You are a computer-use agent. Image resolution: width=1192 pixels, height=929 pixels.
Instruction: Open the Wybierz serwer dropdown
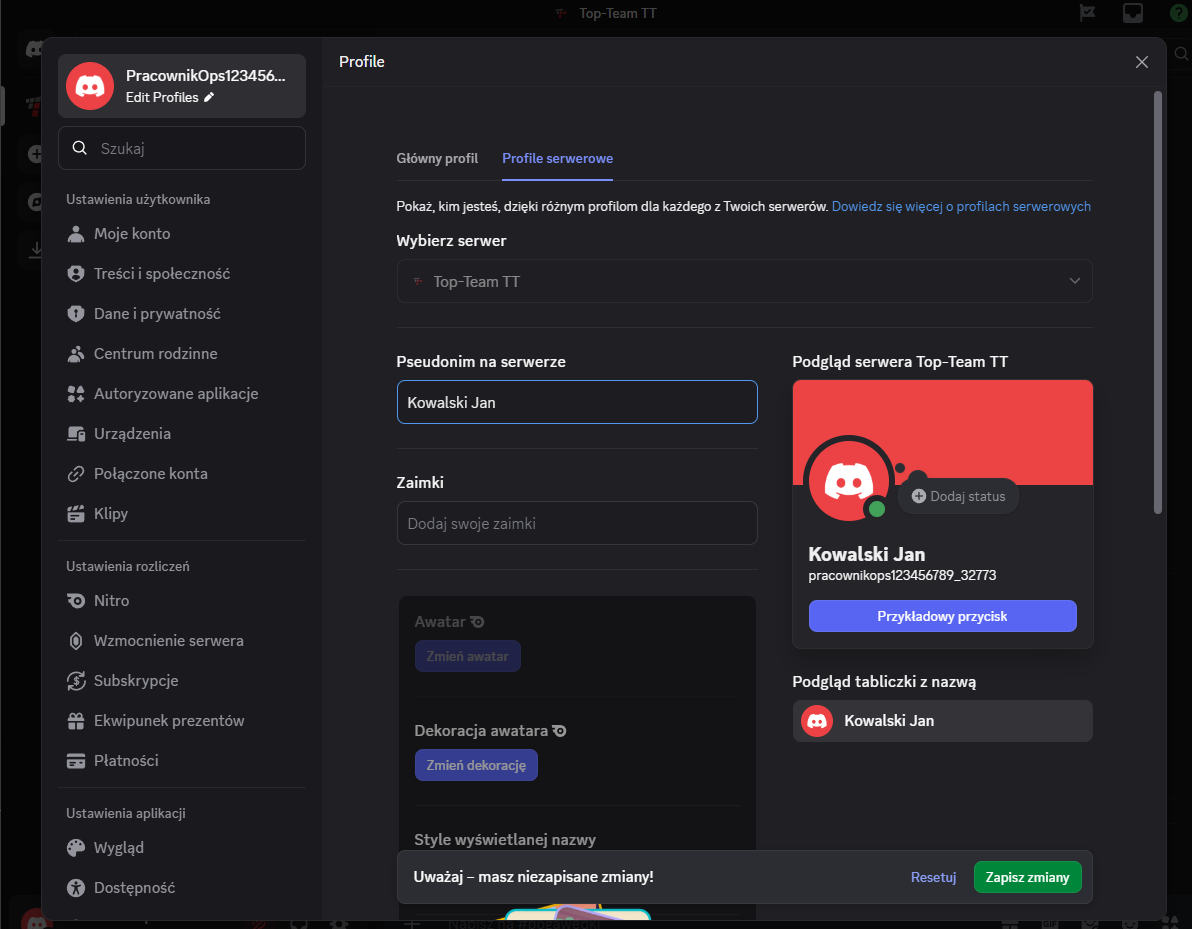744,281
